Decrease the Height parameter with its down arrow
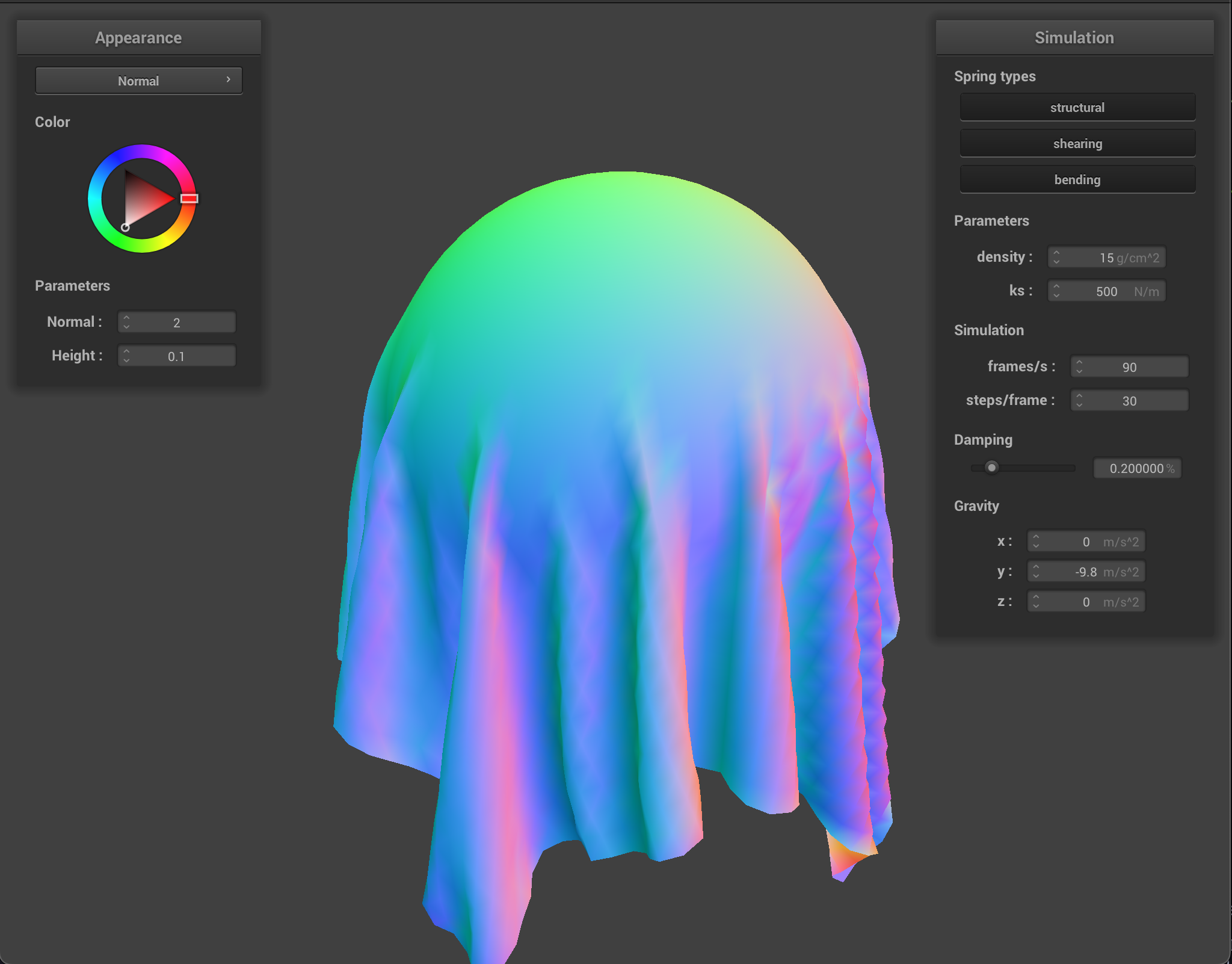The image size is (1232, 964). (127, 359)
